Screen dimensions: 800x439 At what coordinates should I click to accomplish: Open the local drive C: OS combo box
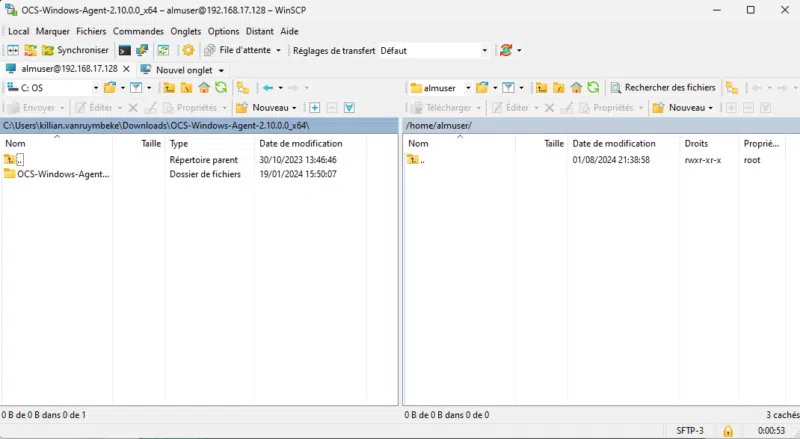point(53,88)
